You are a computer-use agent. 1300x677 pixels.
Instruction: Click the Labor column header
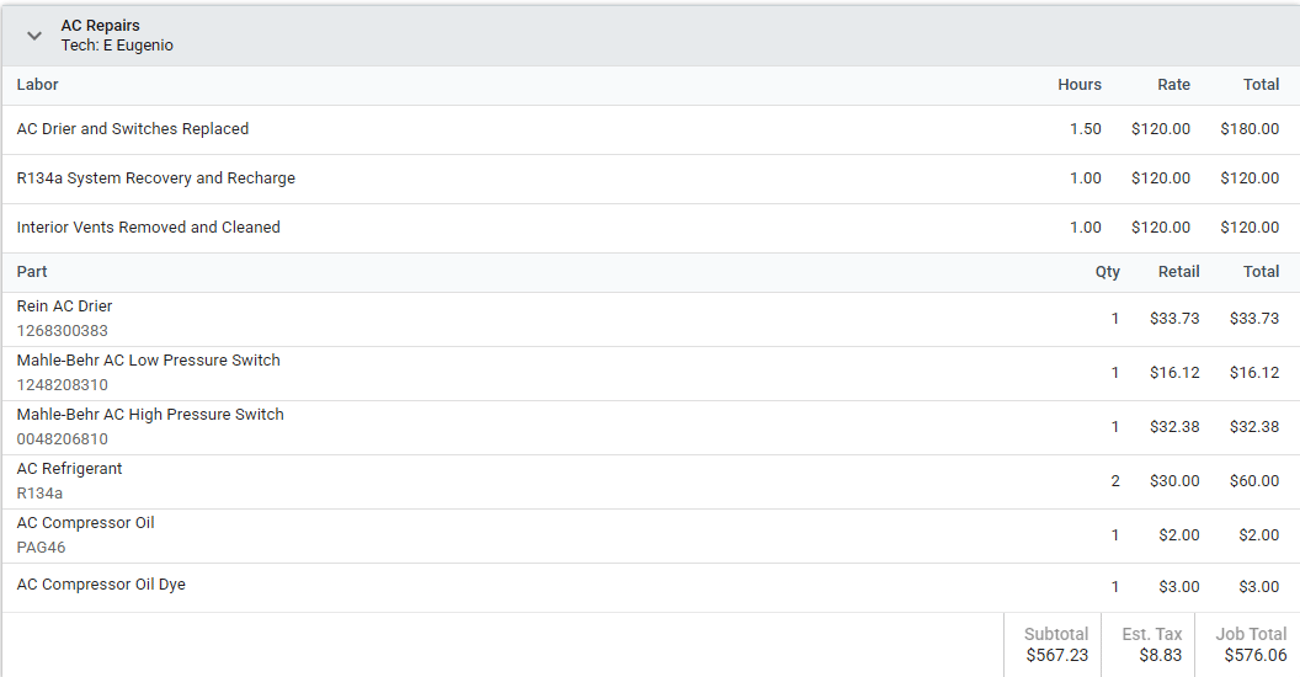(38, 85)
